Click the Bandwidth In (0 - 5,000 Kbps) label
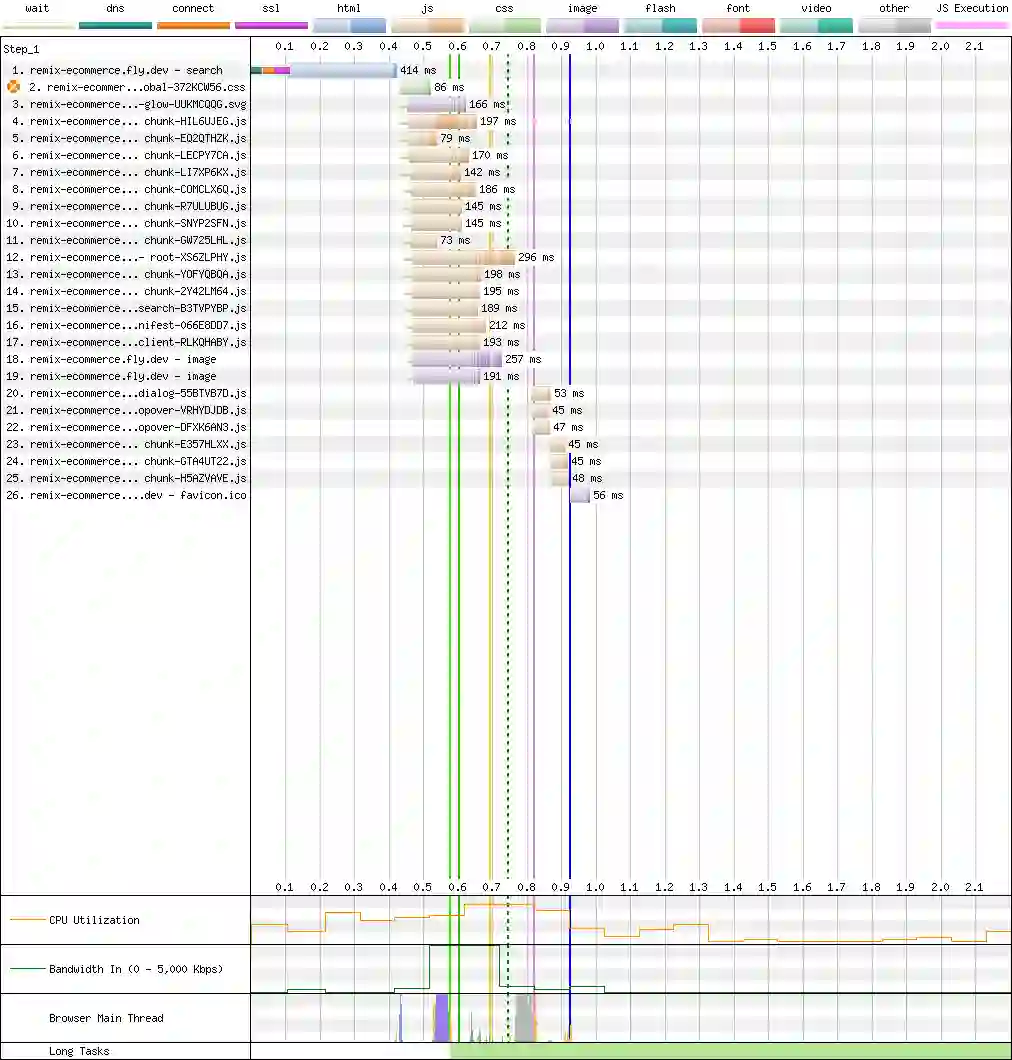 pyautogui.click(x=136, y=969)
